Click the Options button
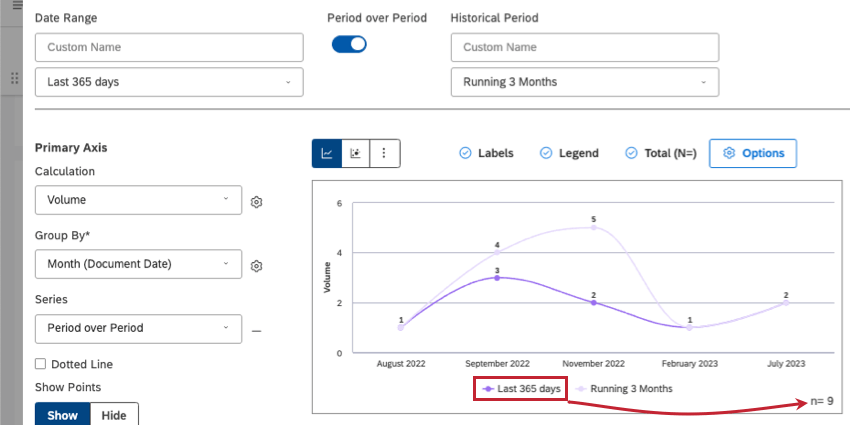Screen dimensions: 850x425 pyautogui.click(x=753, y=153)
